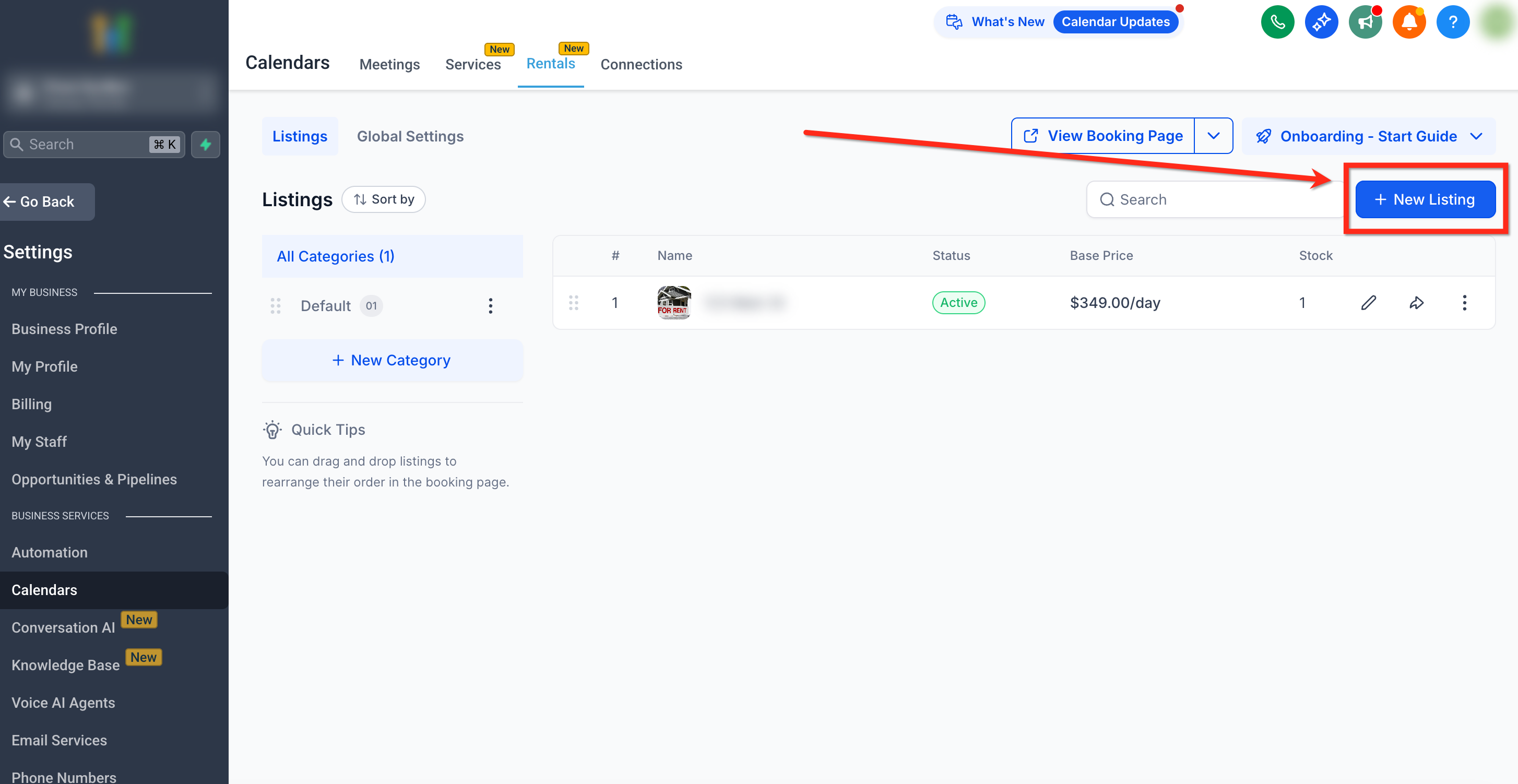This screenshot has height=784, width=1518.
Task: Open the three-dot menu for Default category
Action: pyautogui.click(x=490, y=306)
